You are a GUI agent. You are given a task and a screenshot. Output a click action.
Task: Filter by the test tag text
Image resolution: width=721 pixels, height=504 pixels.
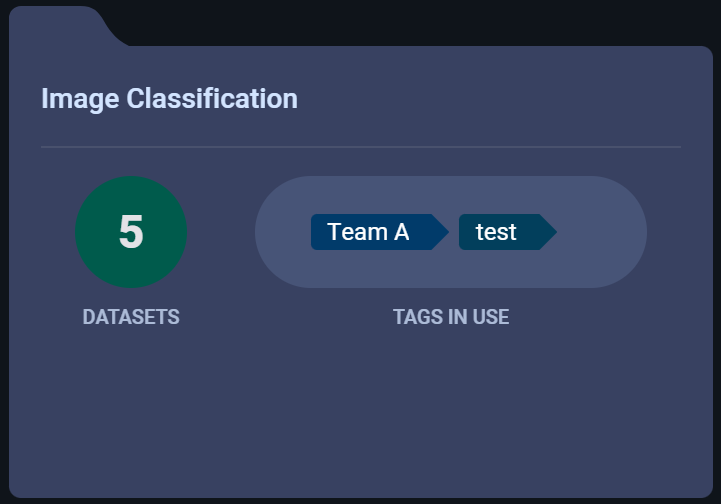496,232
